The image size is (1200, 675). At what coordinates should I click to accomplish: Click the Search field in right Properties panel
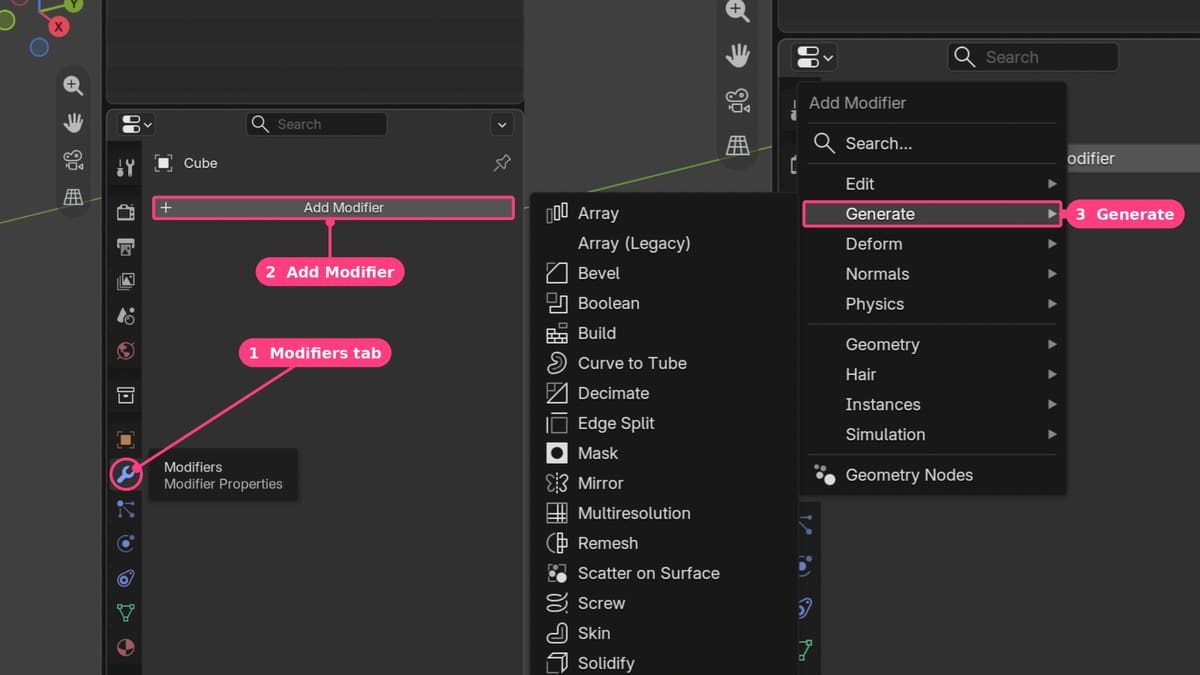[1033, 57]
